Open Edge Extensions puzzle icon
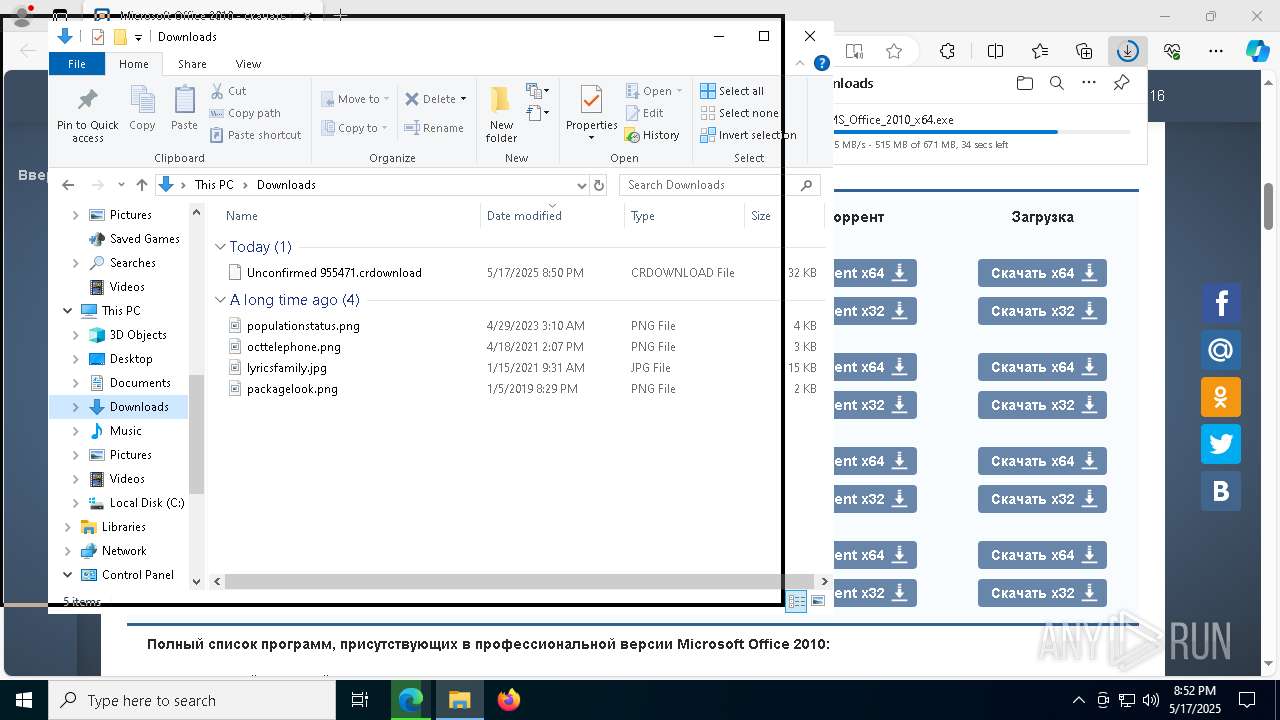Viewport: 1280px width, 720px height. click(948, 51)
